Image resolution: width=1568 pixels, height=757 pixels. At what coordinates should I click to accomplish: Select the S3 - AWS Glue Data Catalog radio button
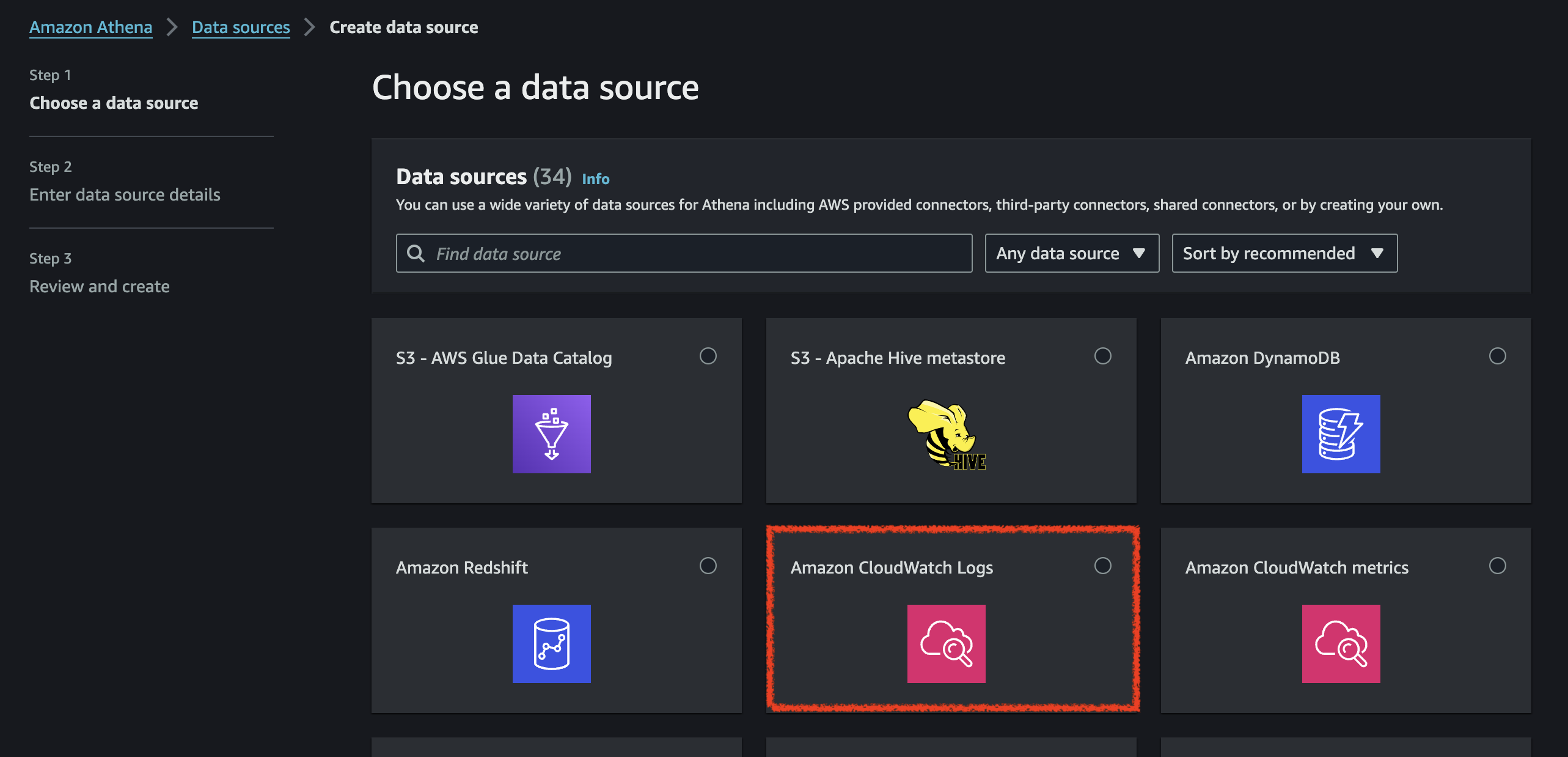708,356
